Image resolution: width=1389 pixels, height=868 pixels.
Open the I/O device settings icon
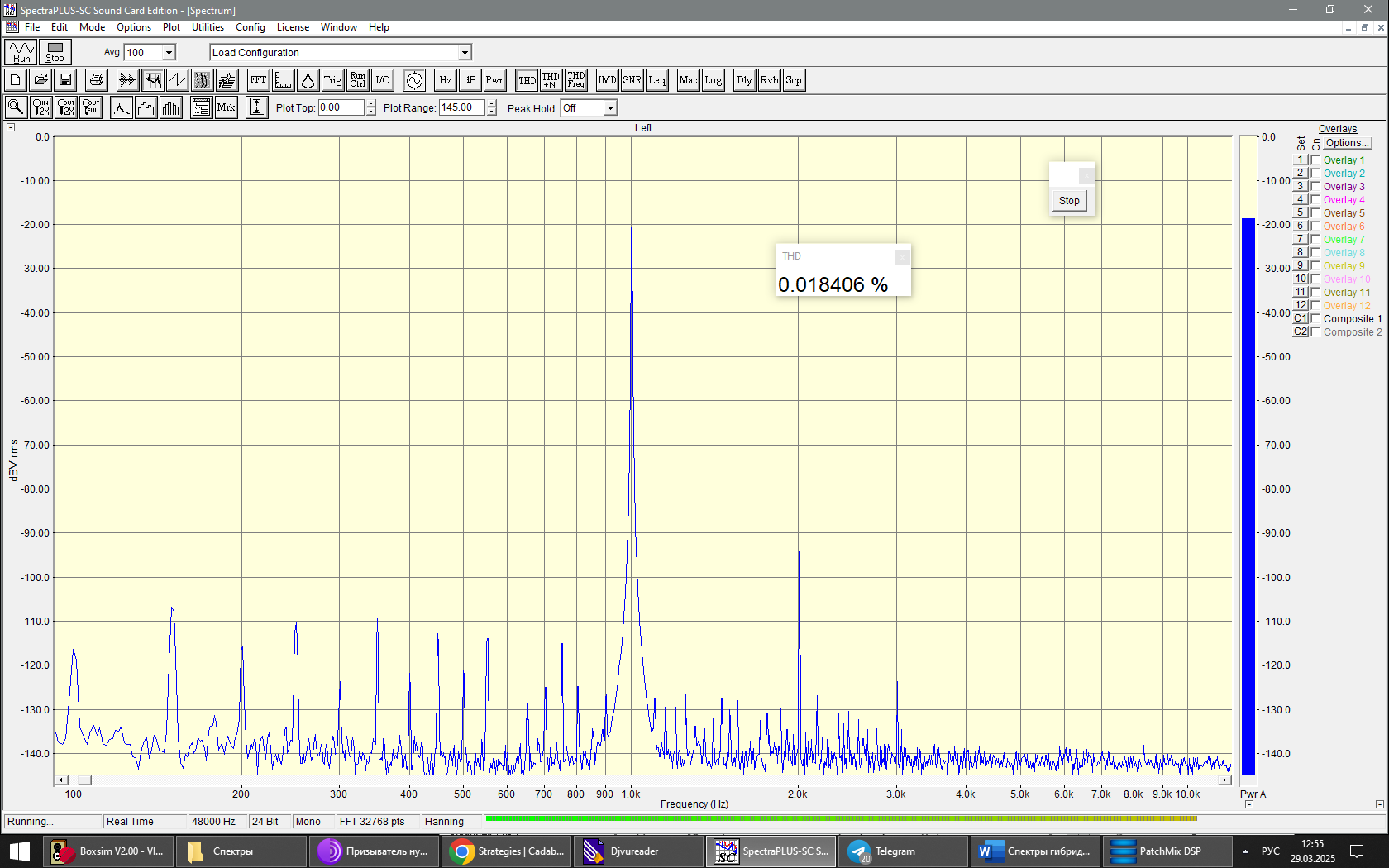click(x=383, y=80)
